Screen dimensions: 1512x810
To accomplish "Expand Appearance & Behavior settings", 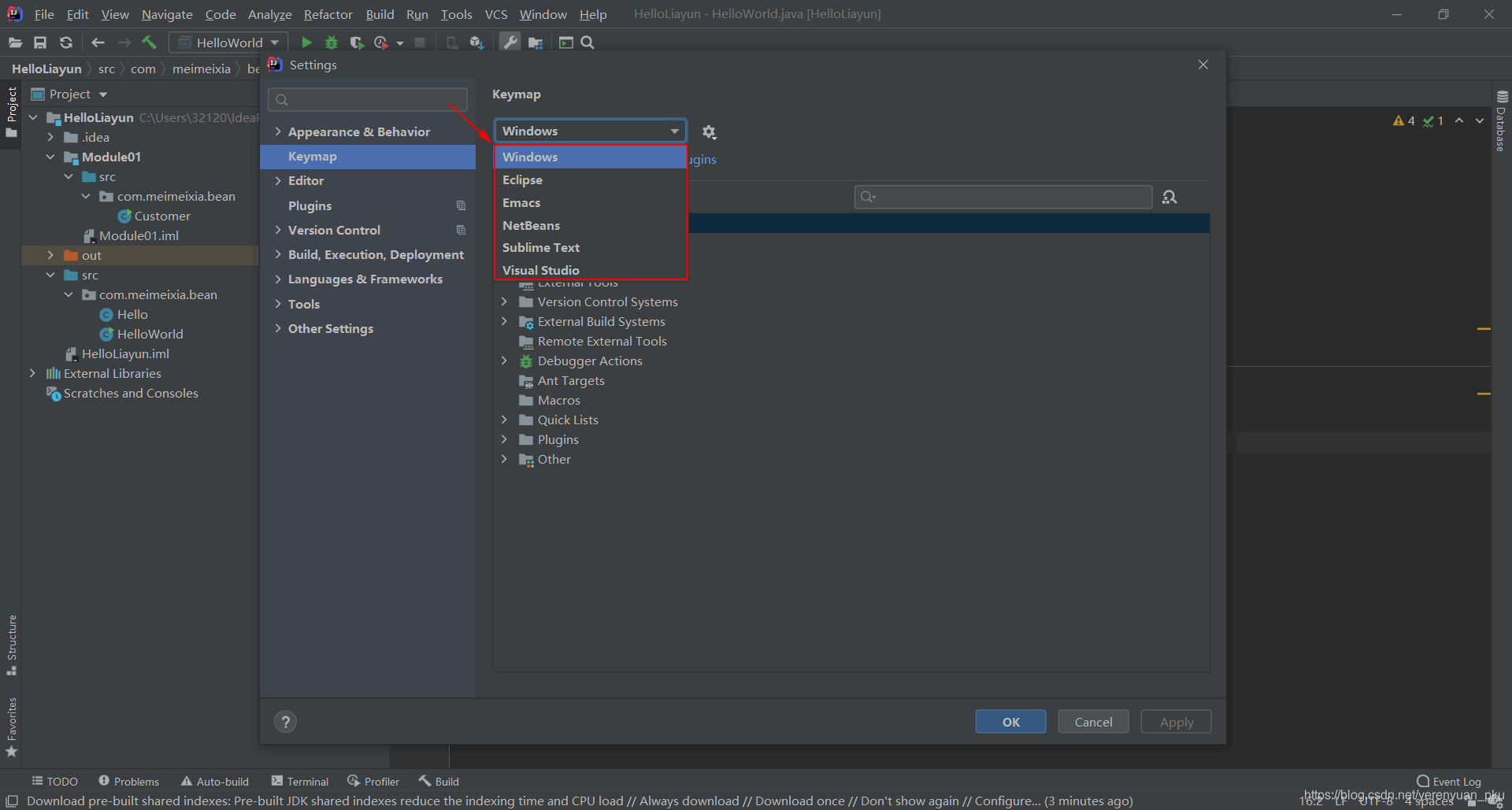I will tap(277, 131).
